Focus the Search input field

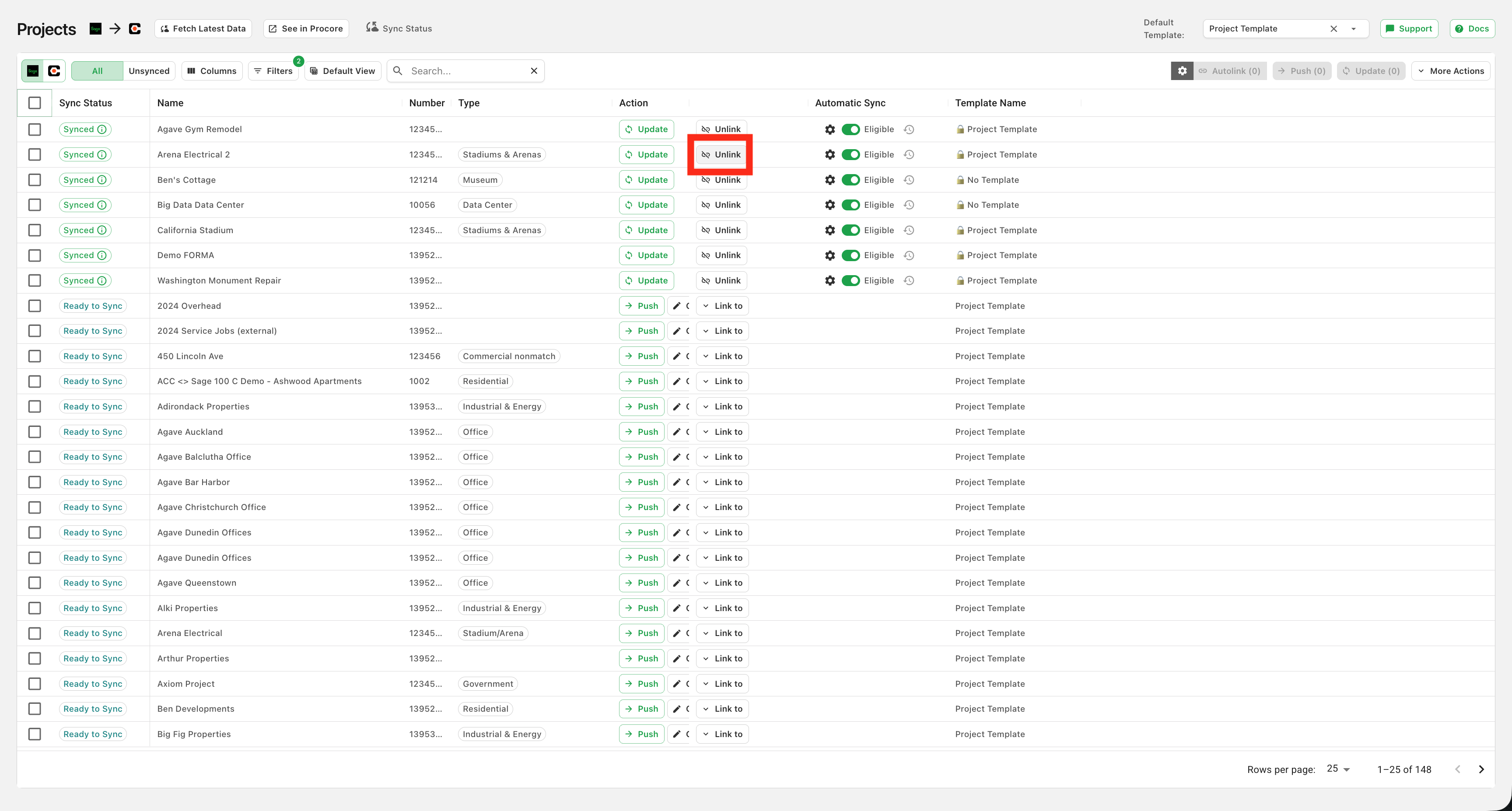[467, 70]
